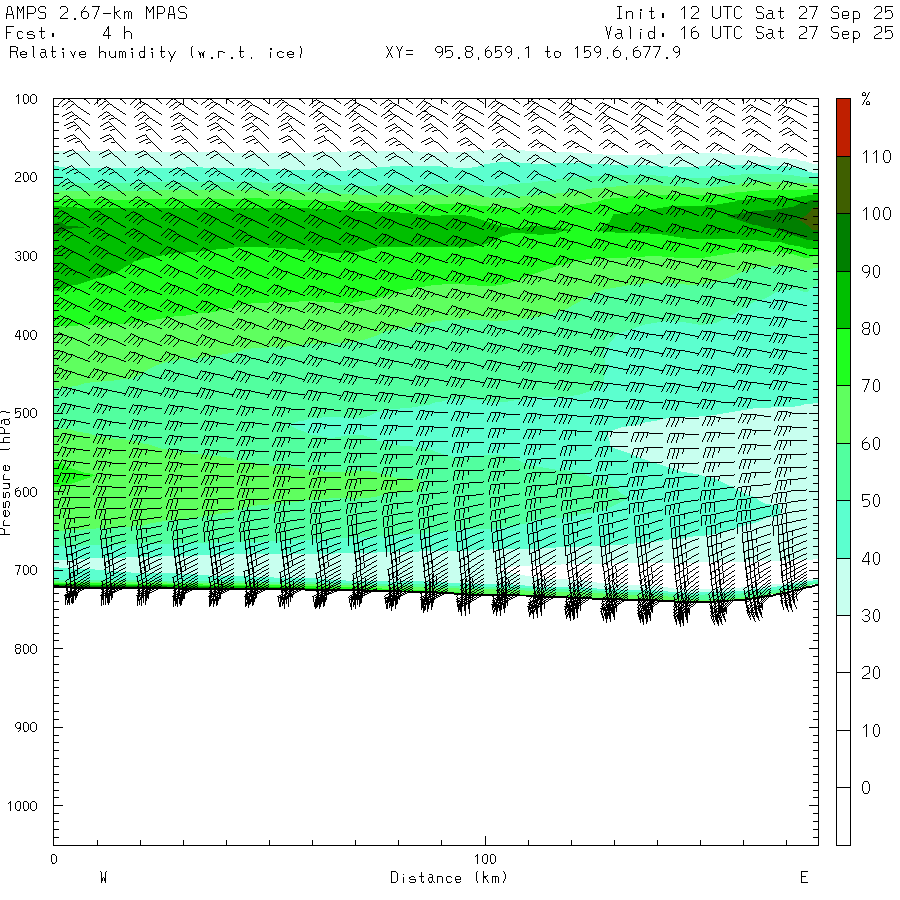Click the '10' color bar label
Image resolution: width=900 pixels, height=900 pixels.
click(x=871, y=731)
